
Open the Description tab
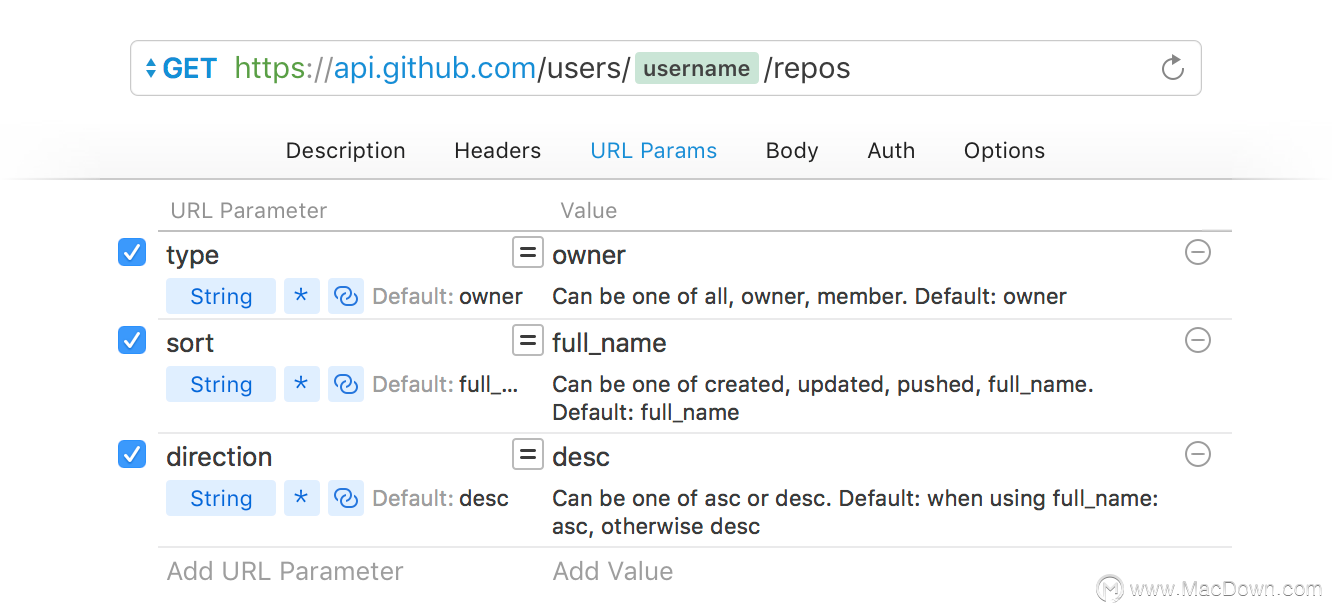coord(346,151)
